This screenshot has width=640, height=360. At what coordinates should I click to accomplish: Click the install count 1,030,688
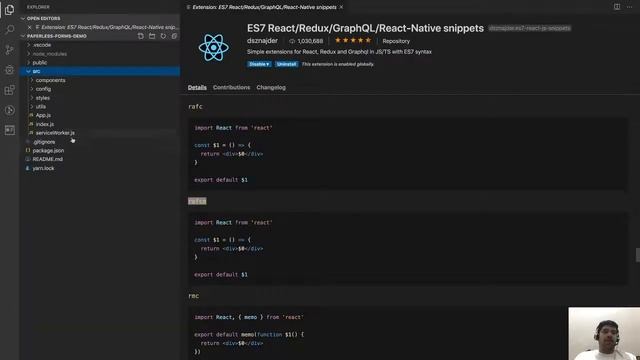coord(306,41)
